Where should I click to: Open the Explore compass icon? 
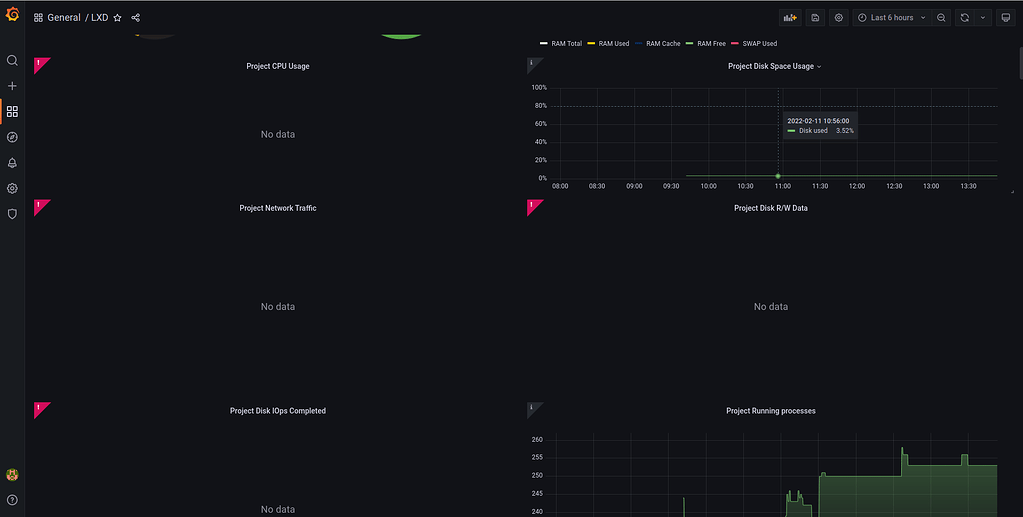[x=12, y=137]
